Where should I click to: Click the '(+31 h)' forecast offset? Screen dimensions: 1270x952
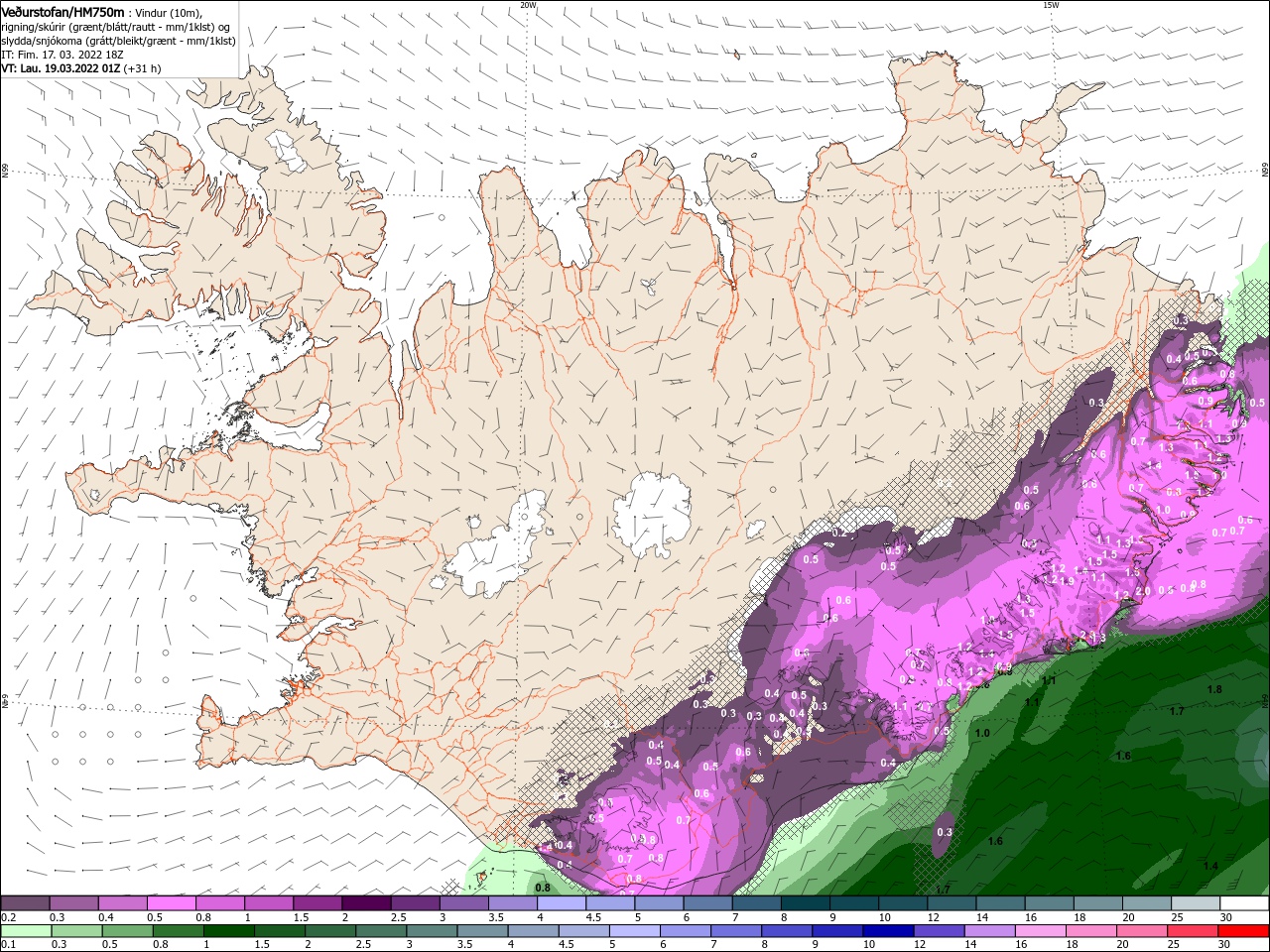pyautogui.click(x=143, y=68)
